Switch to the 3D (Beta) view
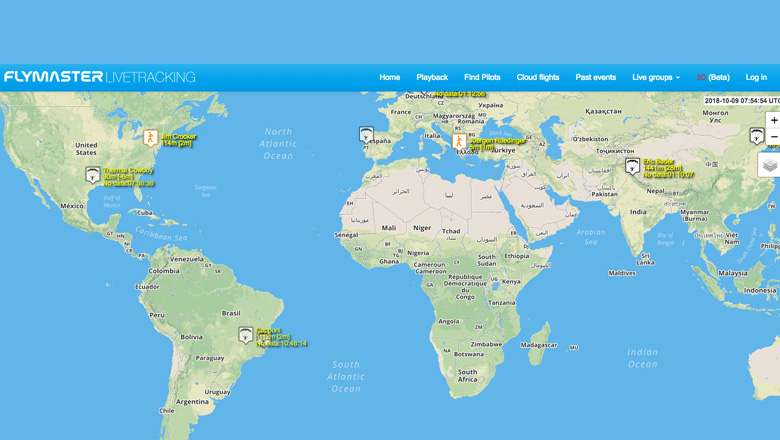This screenshot has height=440, width=780. point(713,77)
